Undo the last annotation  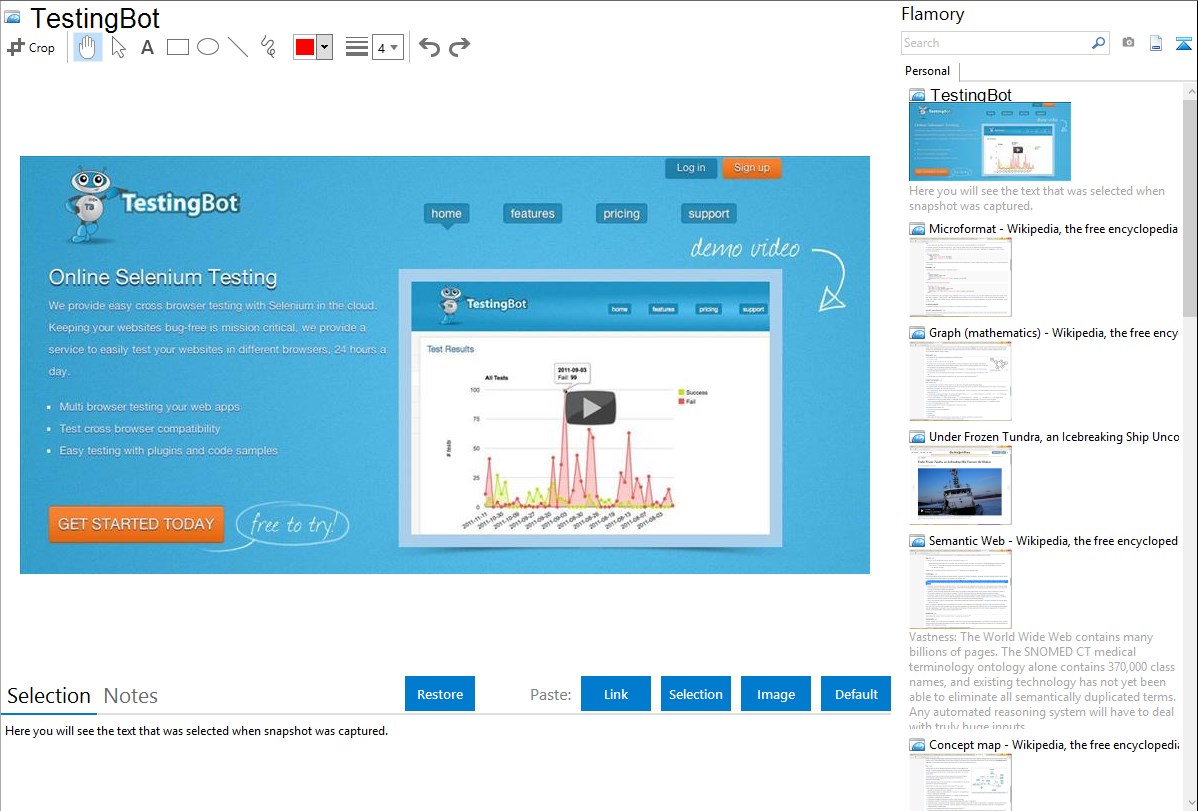click(429, 47)
